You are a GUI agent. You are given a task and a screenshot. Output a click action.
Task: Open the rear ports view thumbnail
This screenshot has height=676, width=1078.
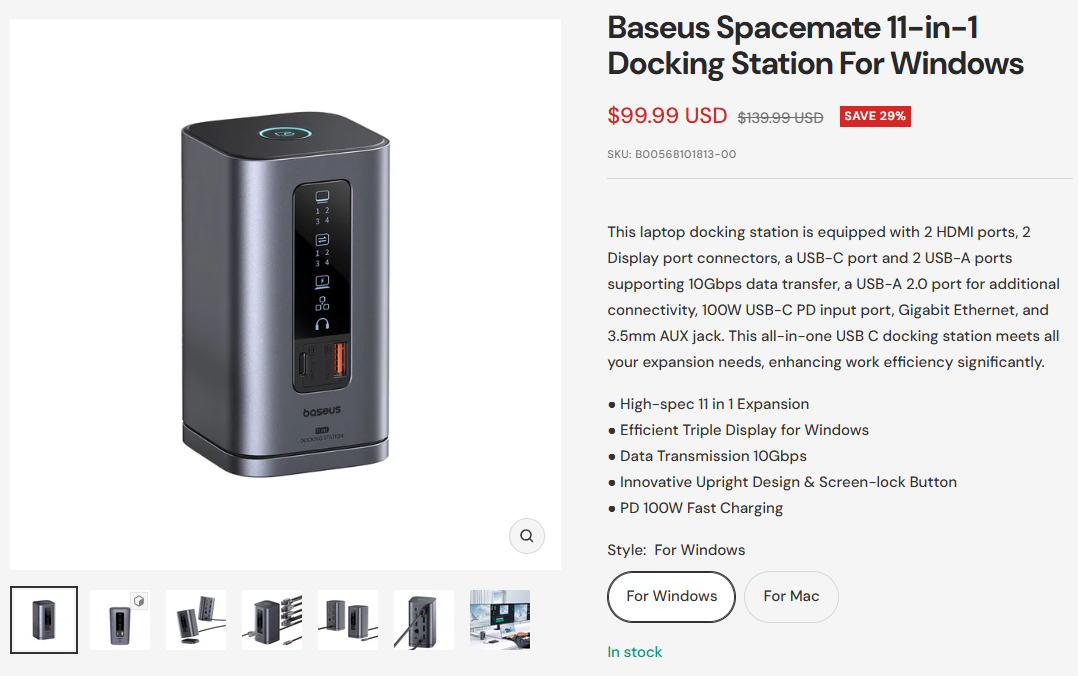(424, 620)
